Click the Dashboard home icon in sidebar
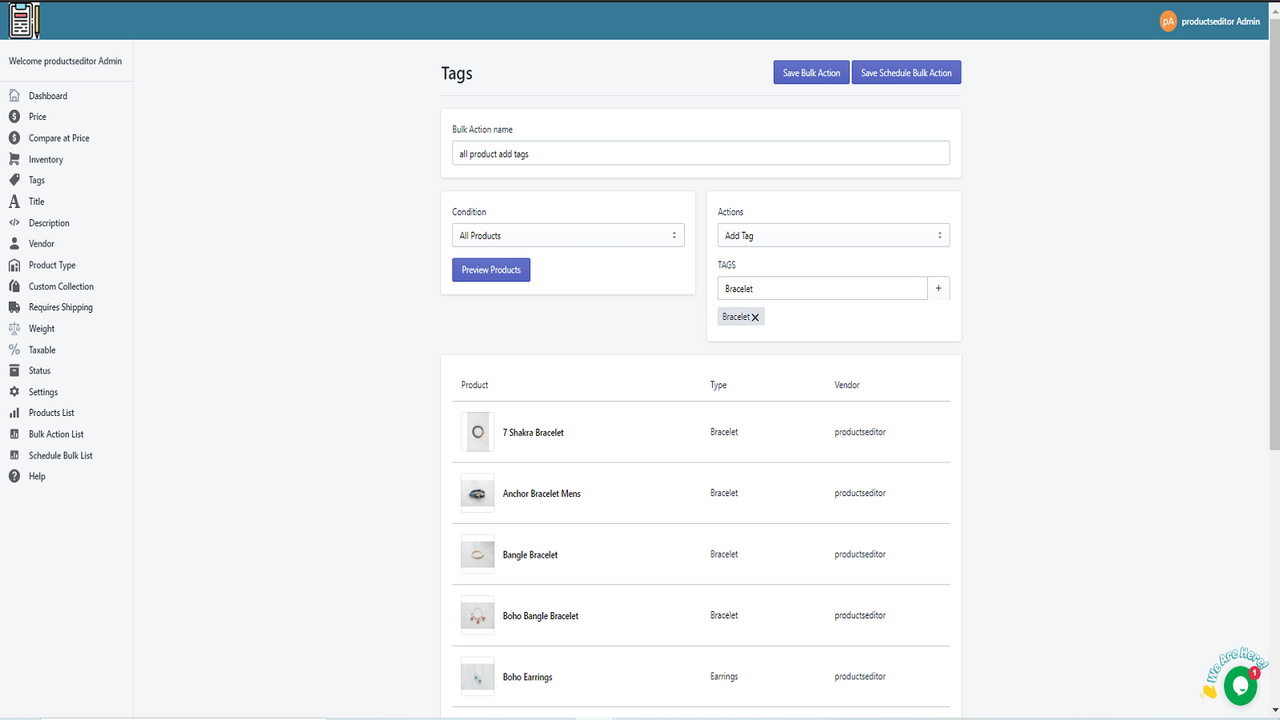 [x=14, y=96]
